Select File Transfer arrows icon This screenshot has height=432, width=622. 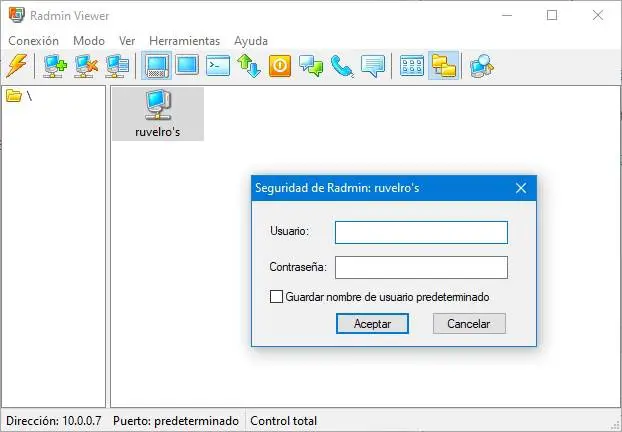pyautogui.click(x=249, y=65)
